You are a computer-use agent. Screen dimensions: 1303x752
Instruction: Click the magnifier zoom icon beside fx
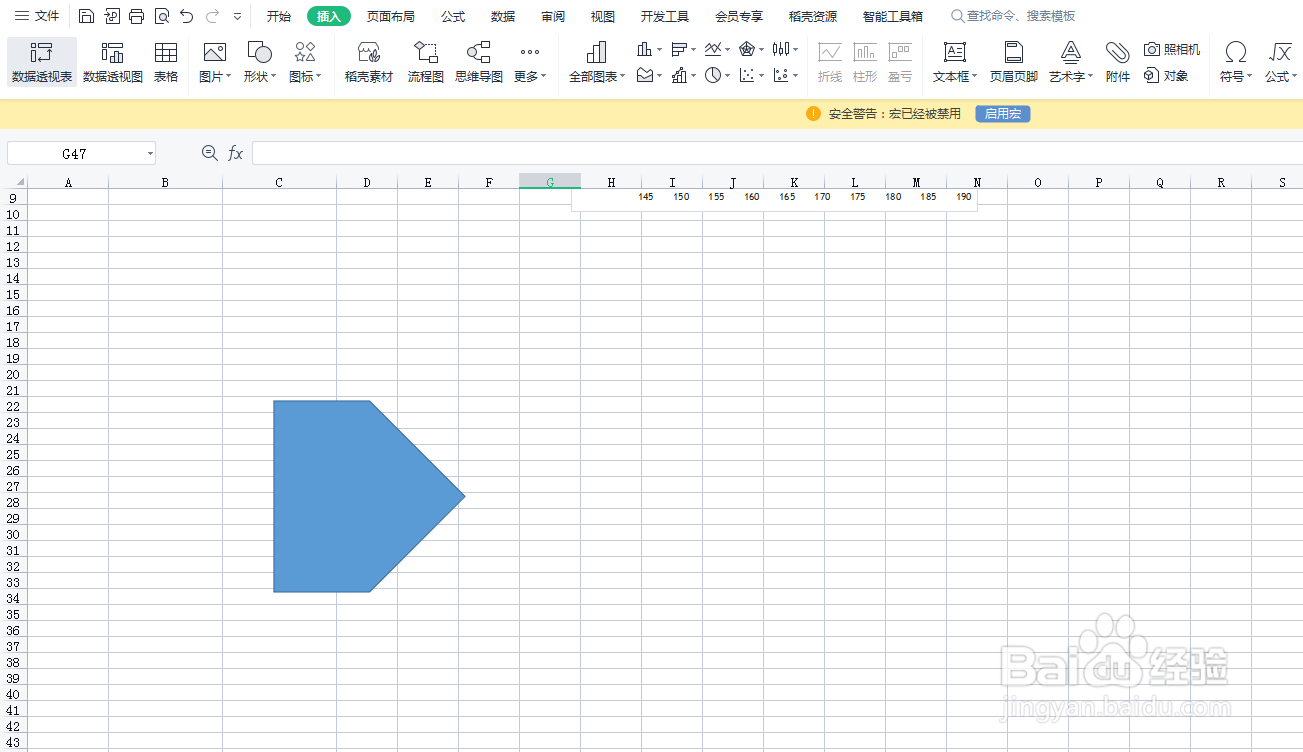point(209,153)
